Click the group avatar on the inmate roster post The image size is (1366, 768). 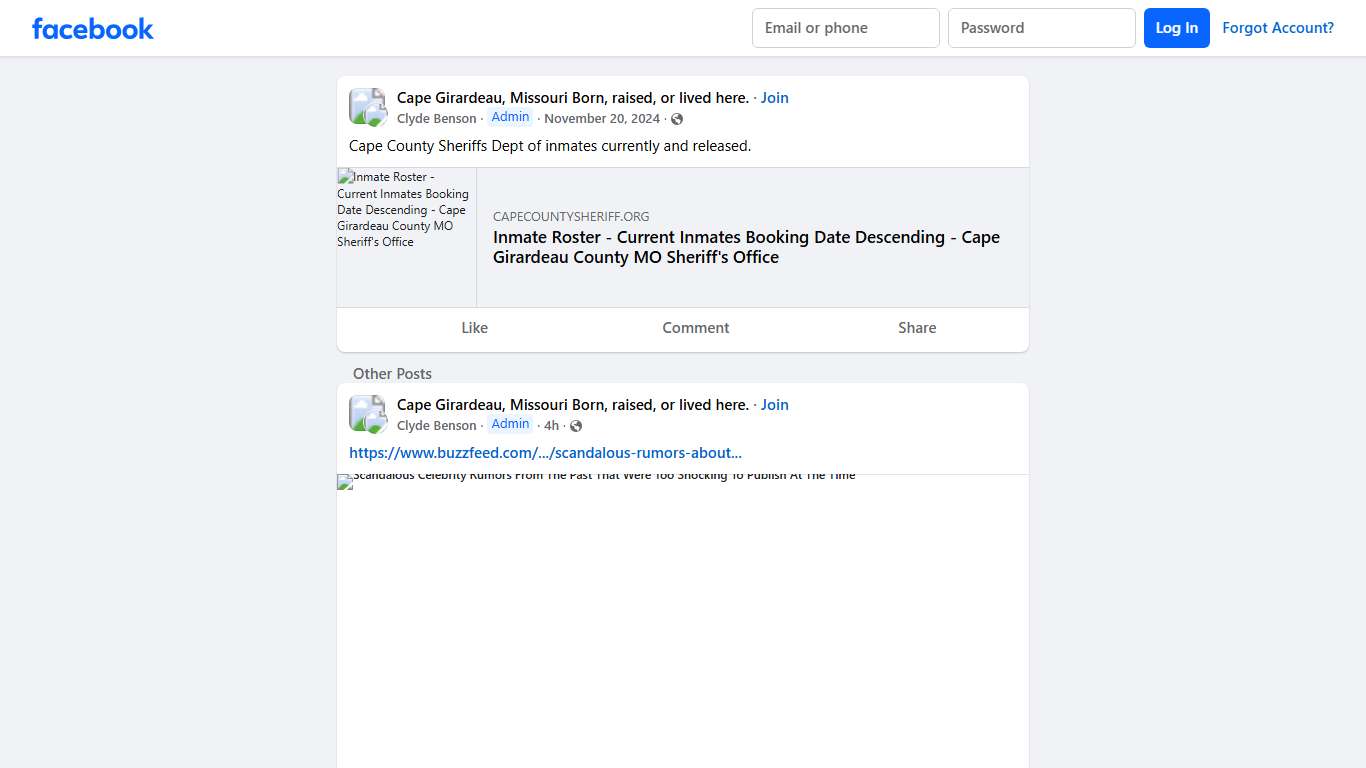[367, 107]
